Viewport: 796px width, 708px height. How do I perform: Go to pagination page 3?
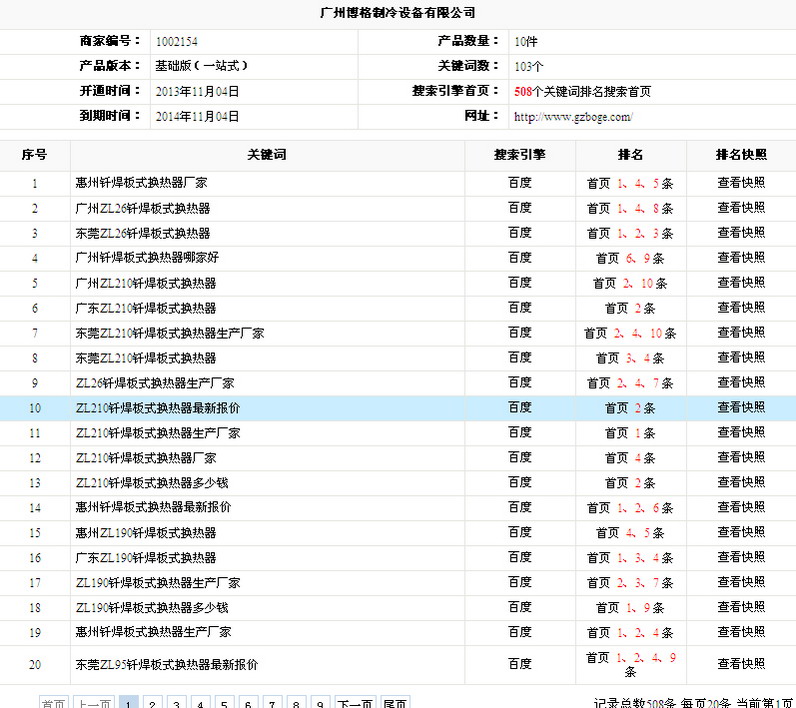(x=176, y=703)
